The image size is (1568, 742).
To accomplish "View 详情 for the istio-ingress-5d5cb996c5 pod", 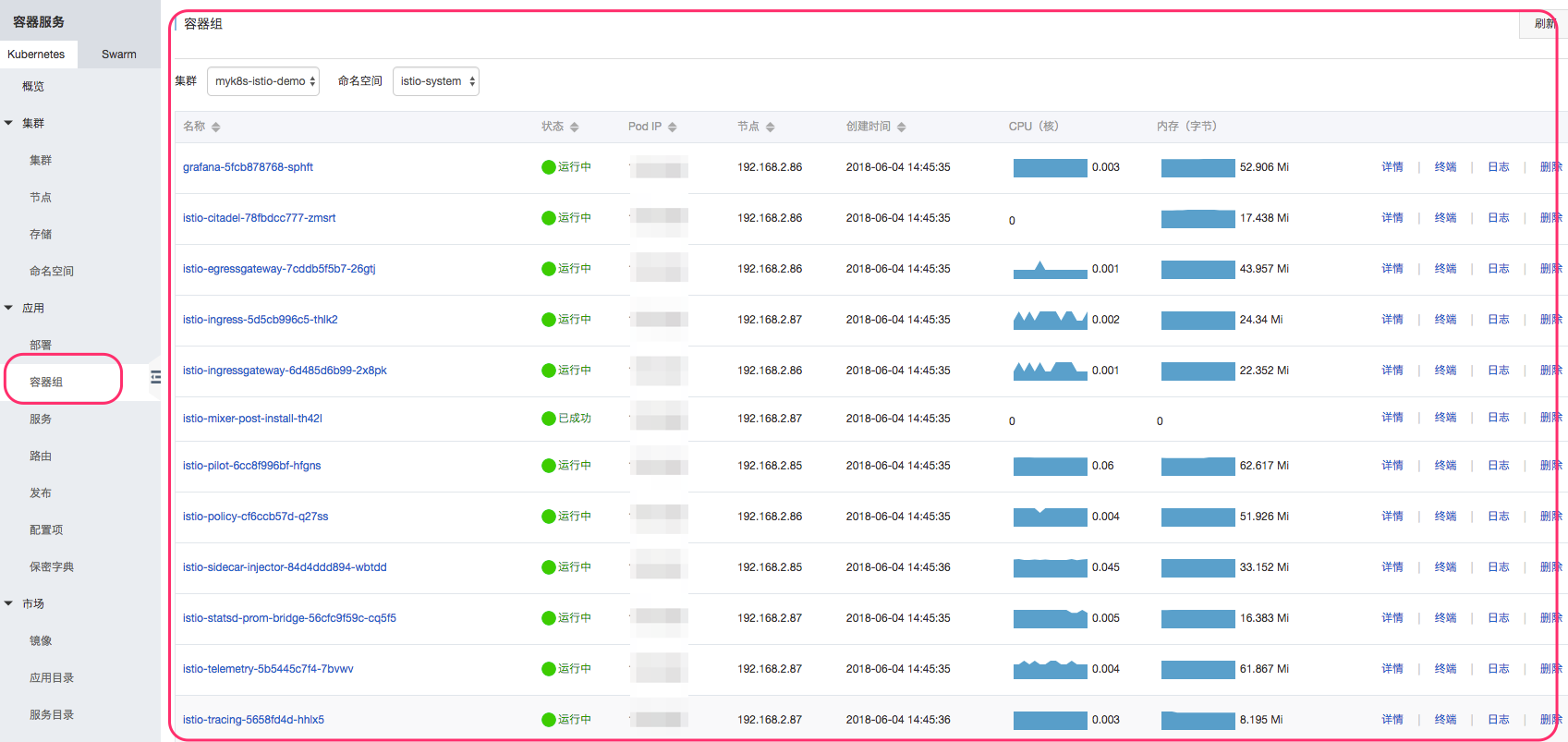I will [1392, 320].
